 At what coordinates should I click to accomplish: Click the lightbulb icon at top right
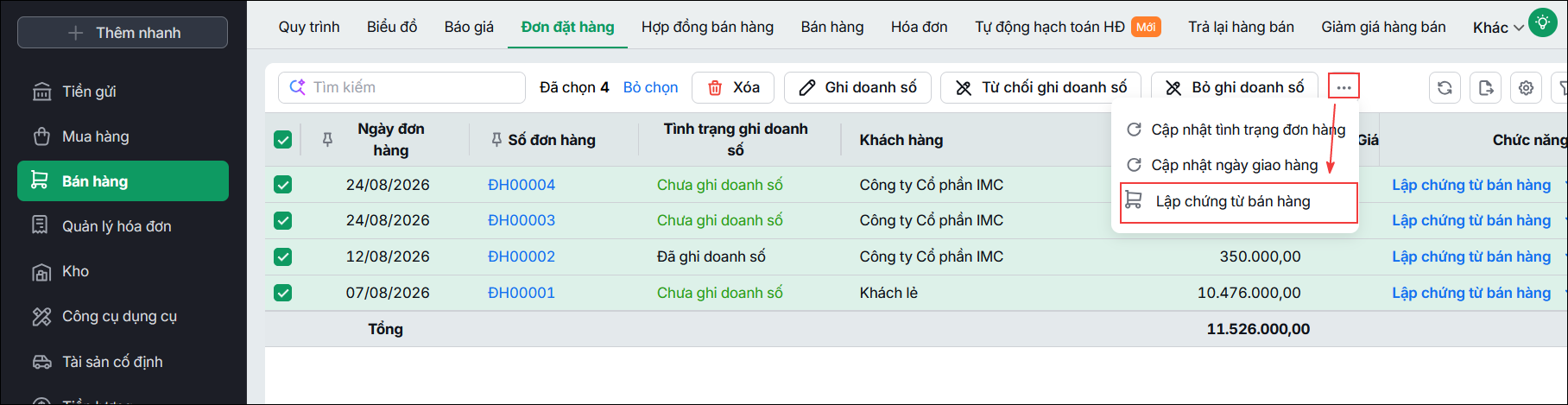[x=1542, y=22]
